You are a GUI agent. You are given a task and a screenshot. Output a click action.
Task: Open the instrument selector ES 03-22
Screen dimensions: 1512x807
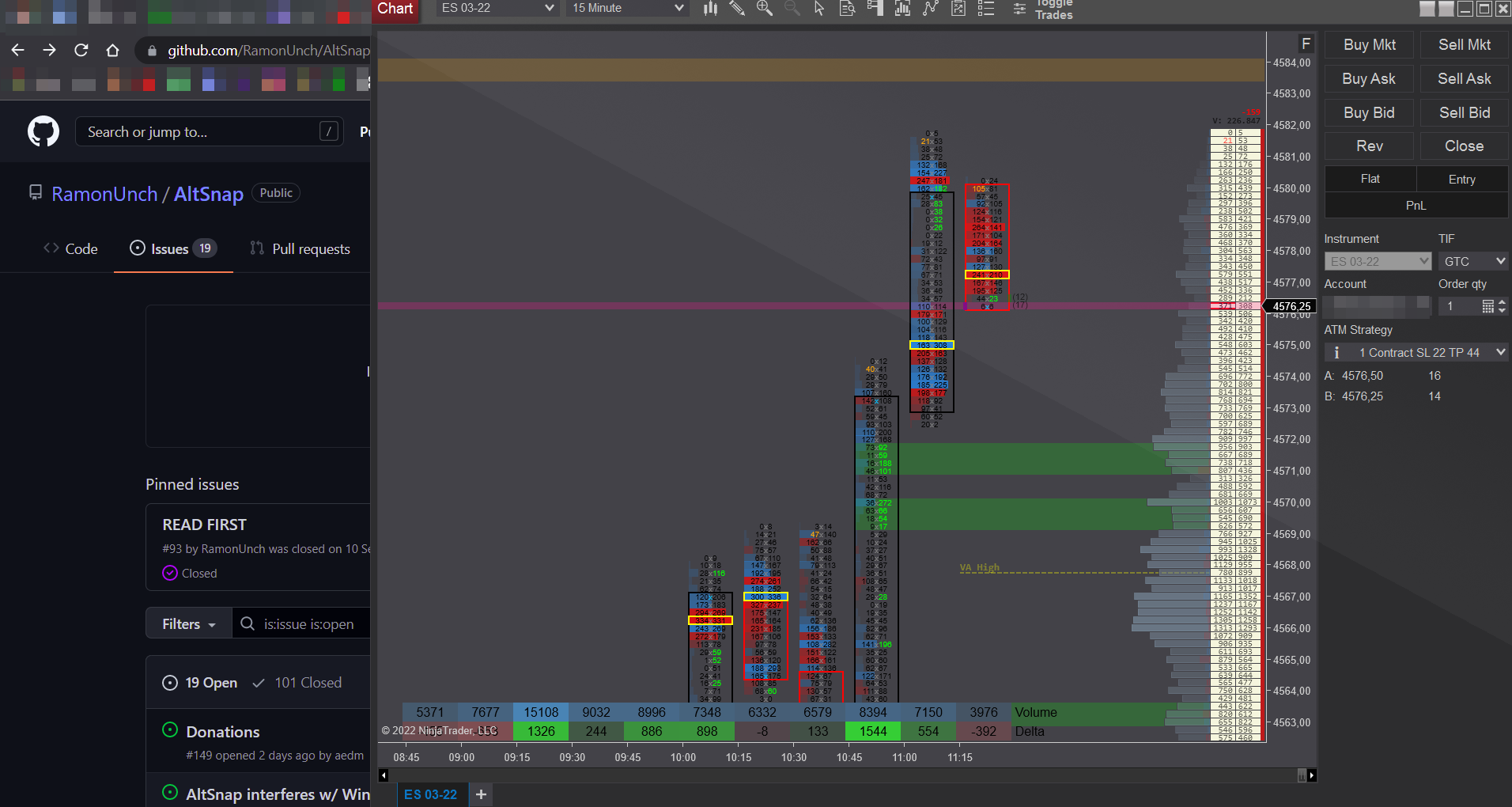pos(497,8)
